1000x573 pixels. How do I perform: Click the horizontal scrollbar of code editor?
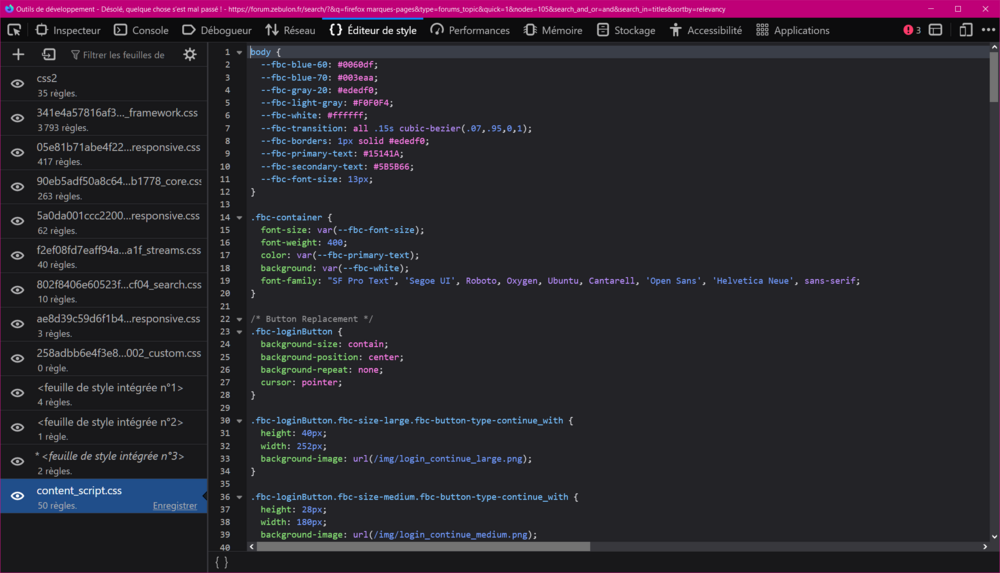point(423,547)
